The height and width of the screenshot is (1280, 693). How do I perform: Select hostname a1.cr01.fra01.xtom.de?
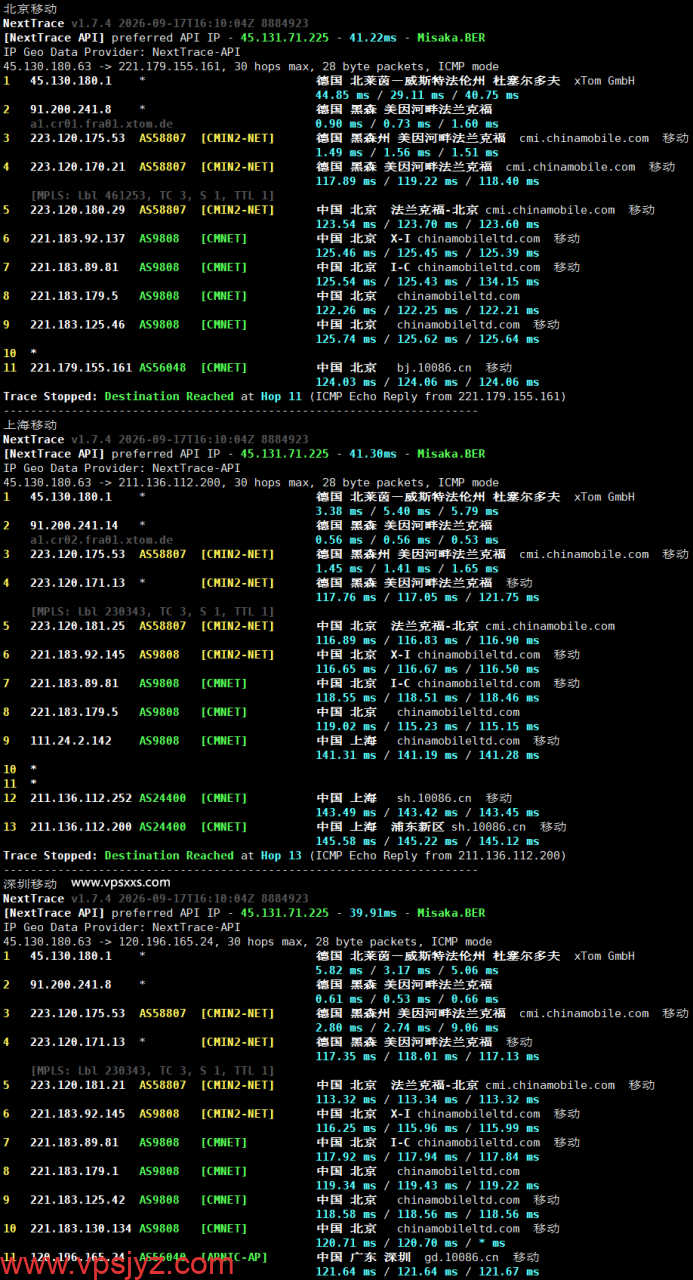pos(101,123)
